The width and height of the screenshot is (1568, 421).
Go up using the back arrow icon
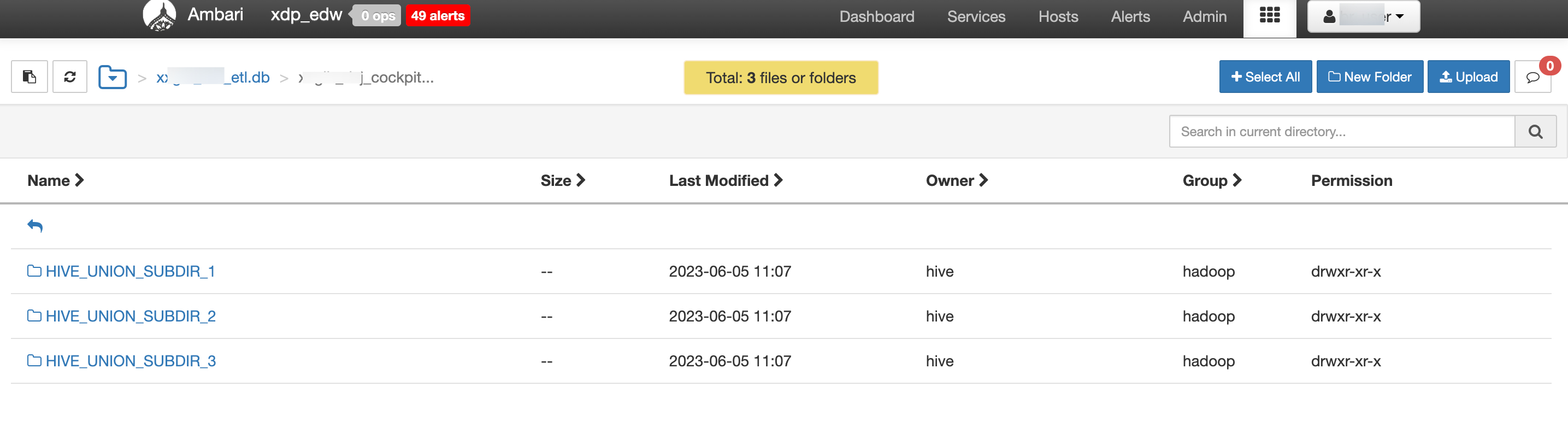tap(36, 226)
